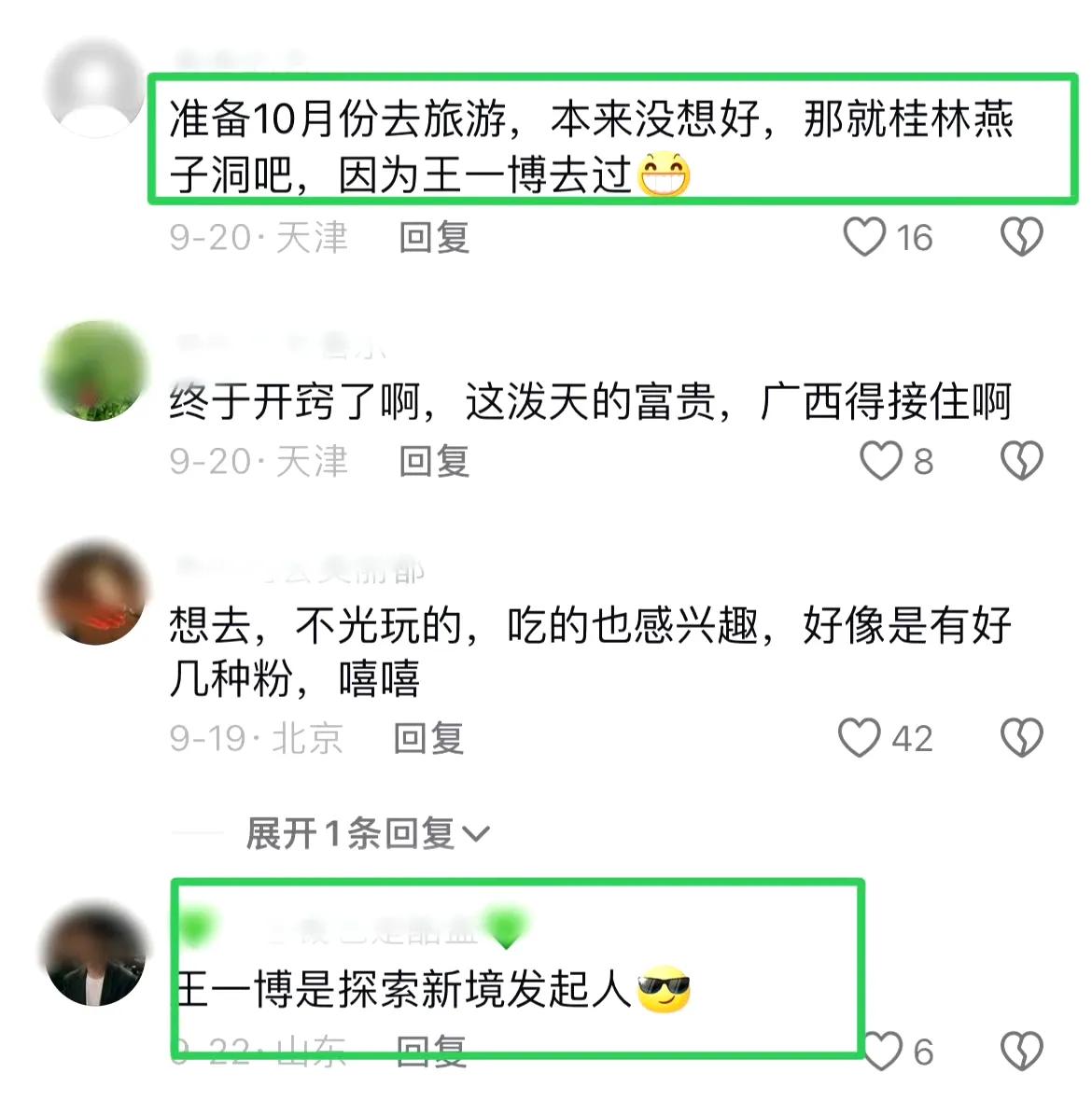Open the green avatar profile
Image resolution: width=1092 pixels, height=1115 pixels.
click(x=95, y=370)
